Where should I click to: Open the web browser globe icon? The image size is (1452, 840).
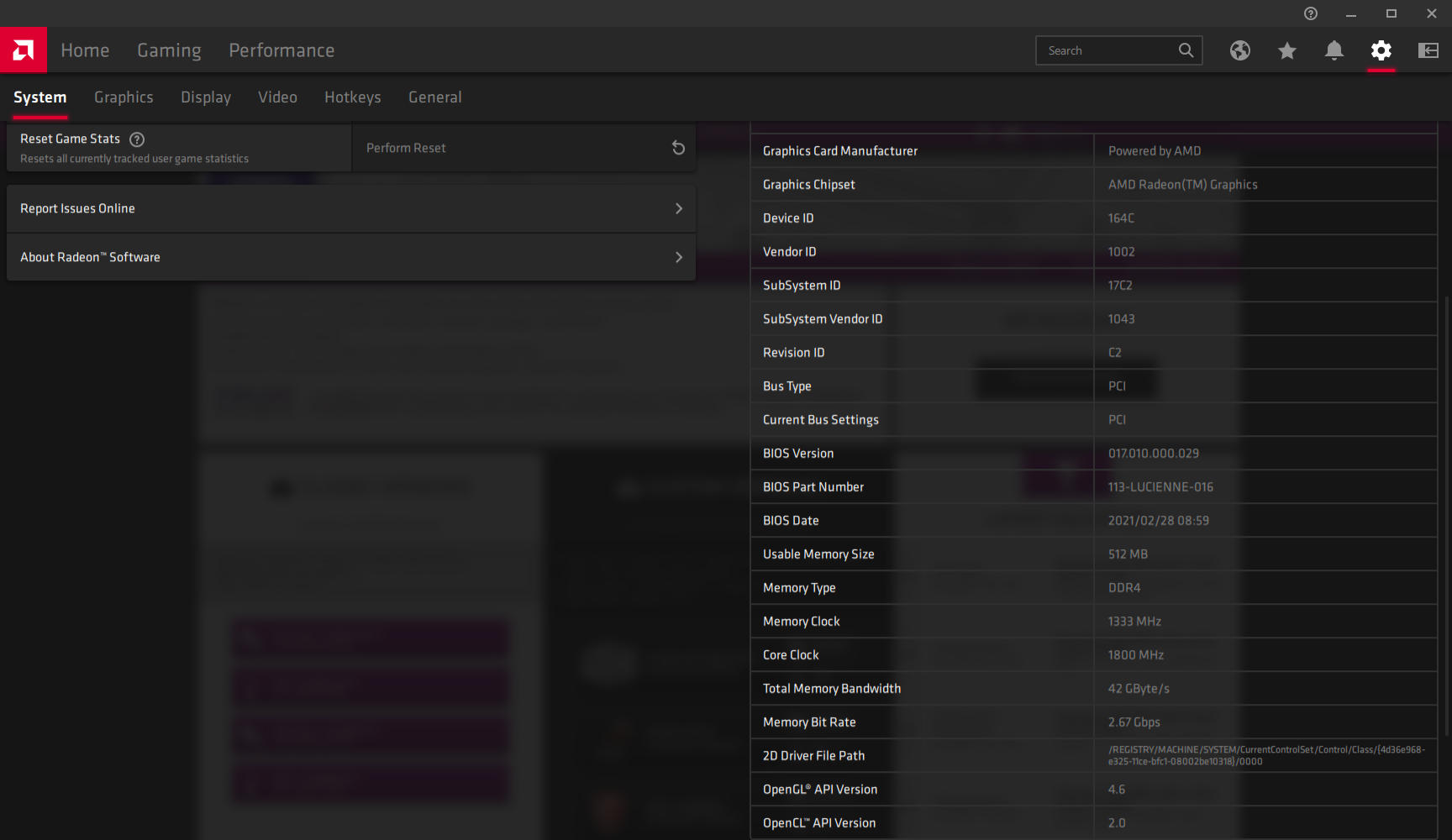tap(1240, 50)
